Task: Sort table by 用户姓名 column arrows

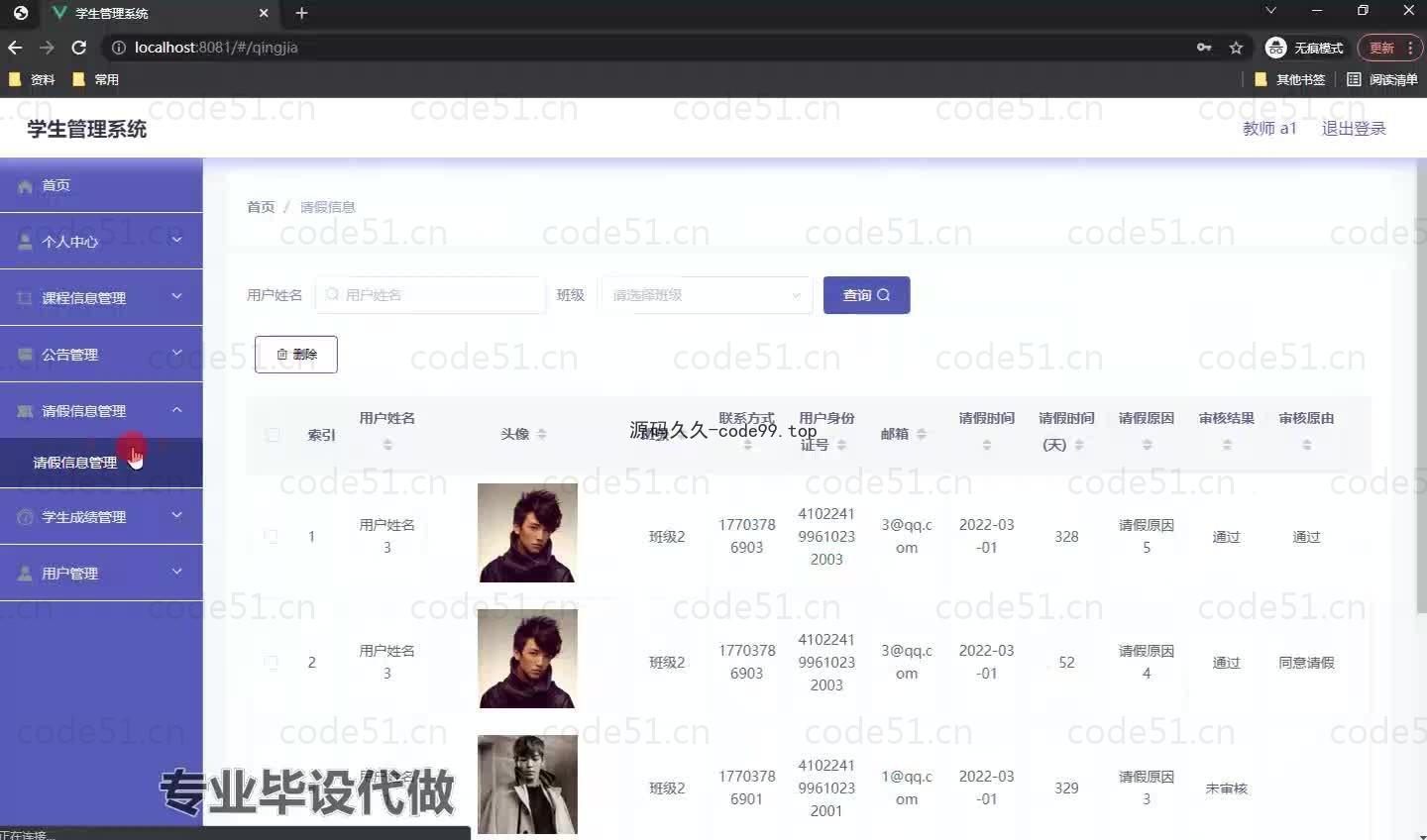Action: coord(387,445)
